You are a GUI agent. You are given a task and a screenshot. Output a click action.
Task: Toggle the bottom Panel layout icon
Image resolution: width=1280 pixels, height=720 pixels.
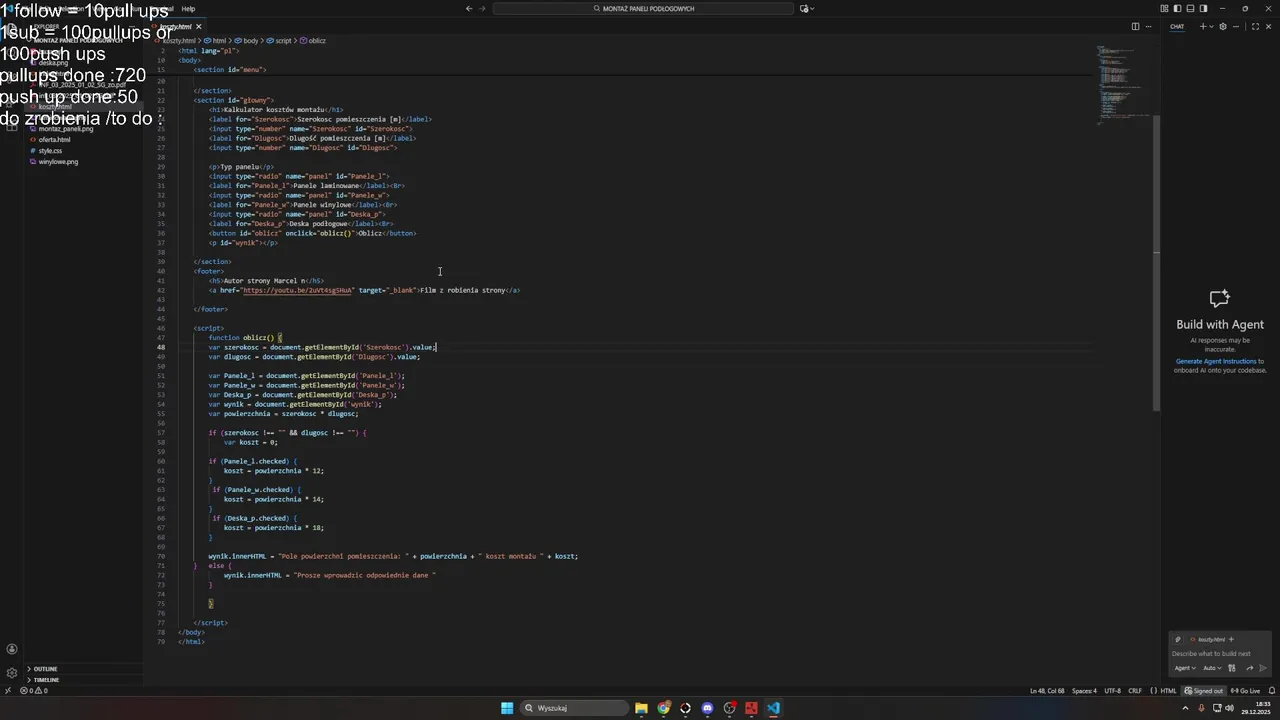pos(1190,8)
